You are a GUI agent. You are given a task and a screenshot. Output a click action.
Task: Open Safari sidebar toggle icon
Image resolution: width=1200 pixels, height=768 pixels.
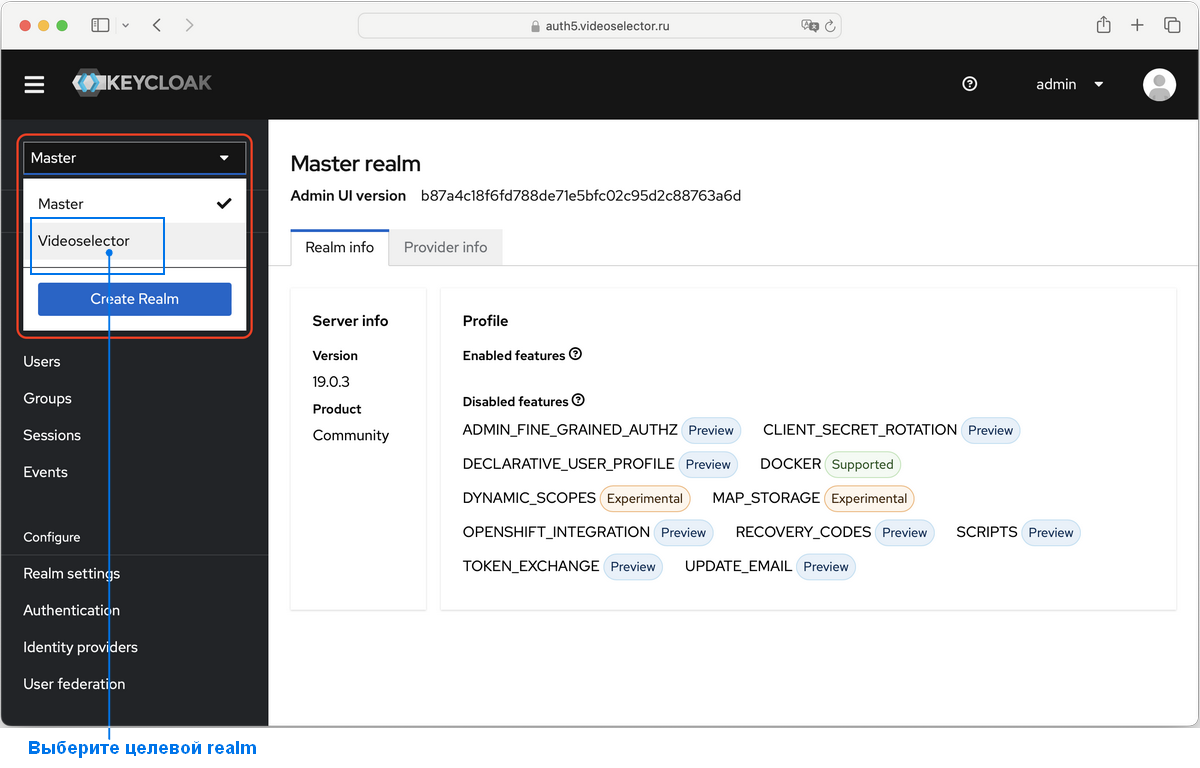coord(100,25)
